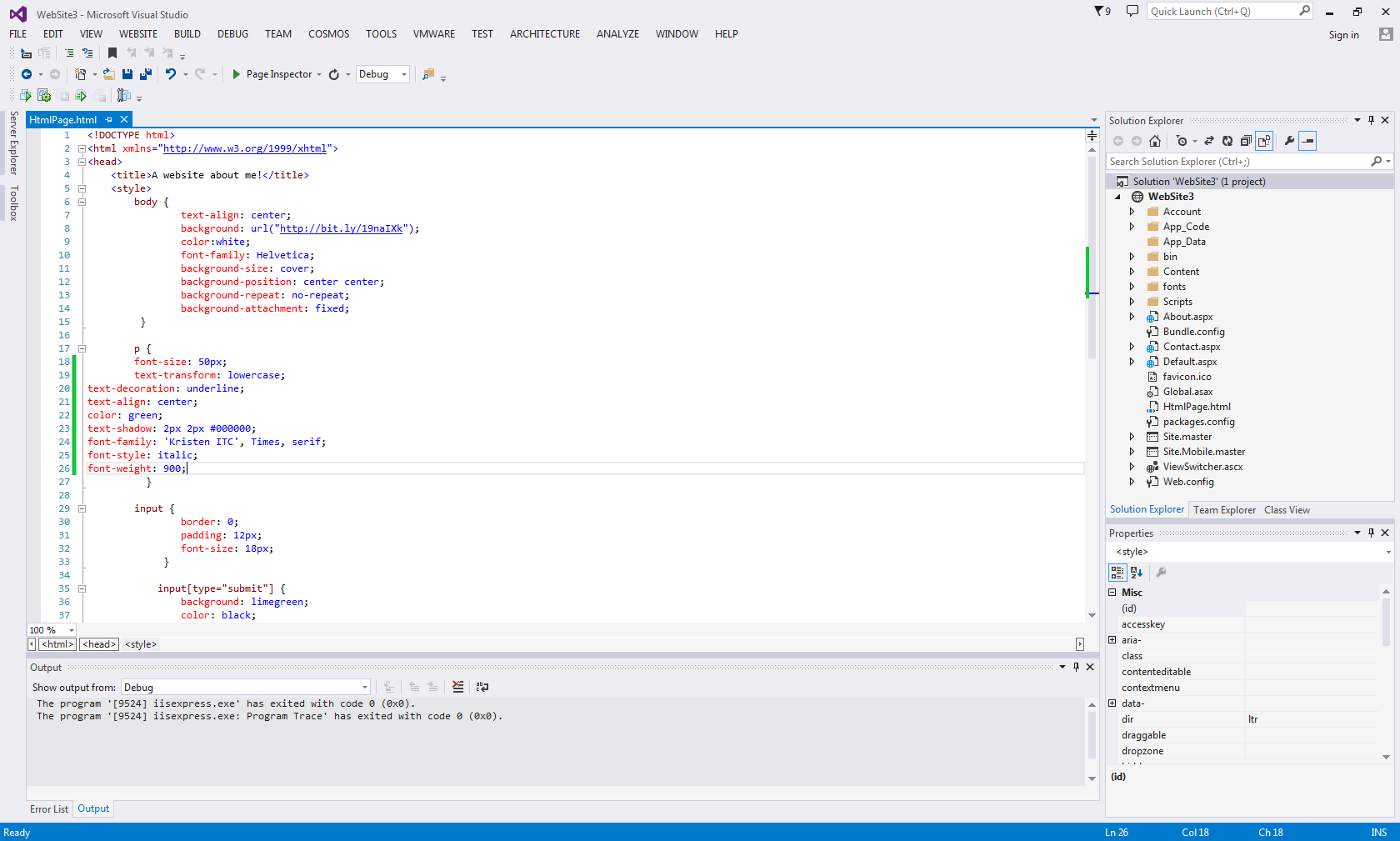
Task: Expand the App_Code folder
Action: coord(1132,226)
